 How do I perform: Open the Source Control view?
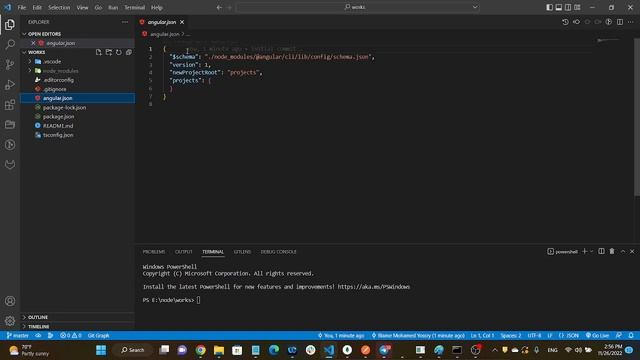coord(10,64)
